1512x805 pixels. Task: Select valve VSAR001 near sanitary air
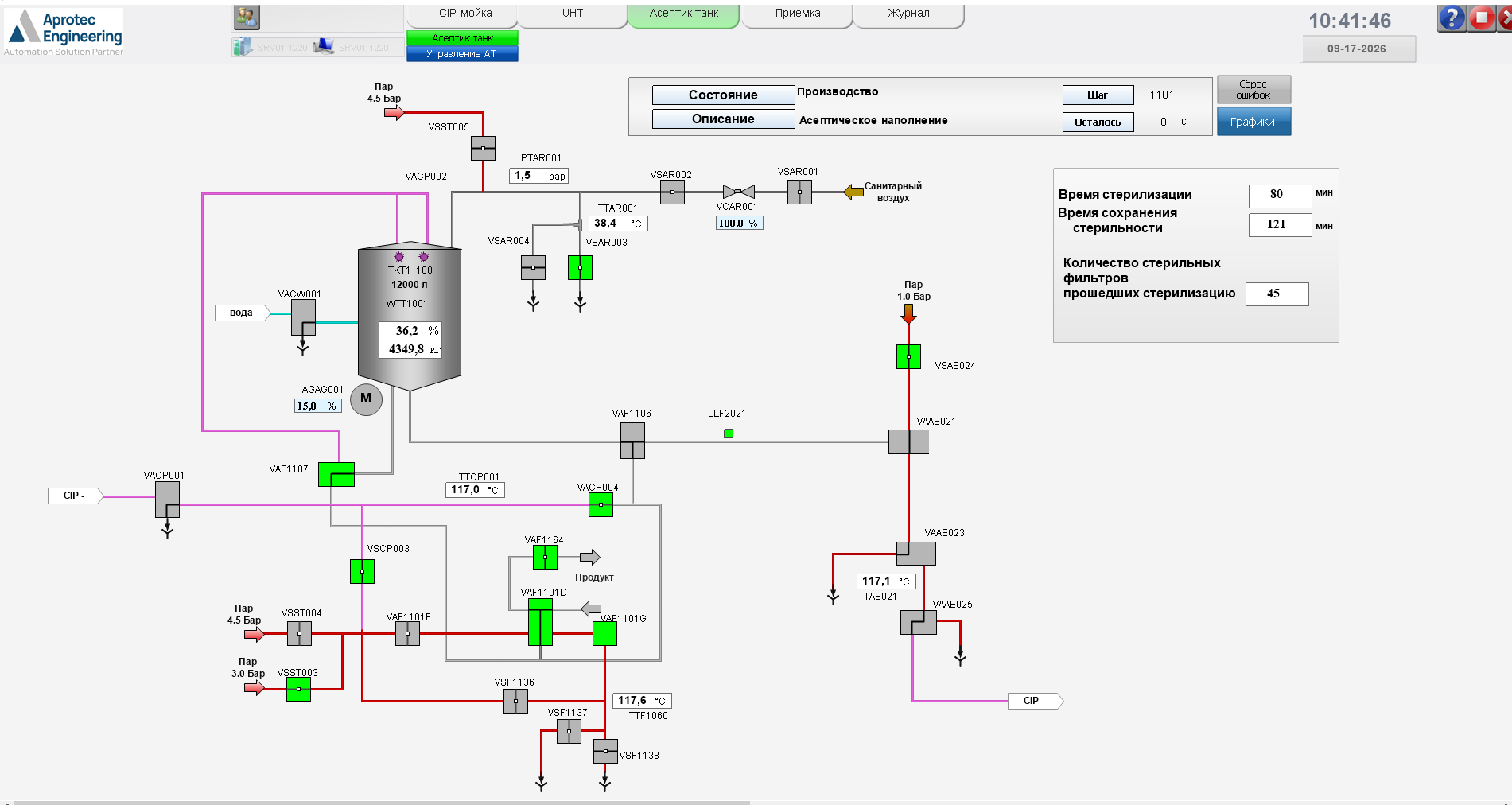pyautogui.click(x=799, y=192)
